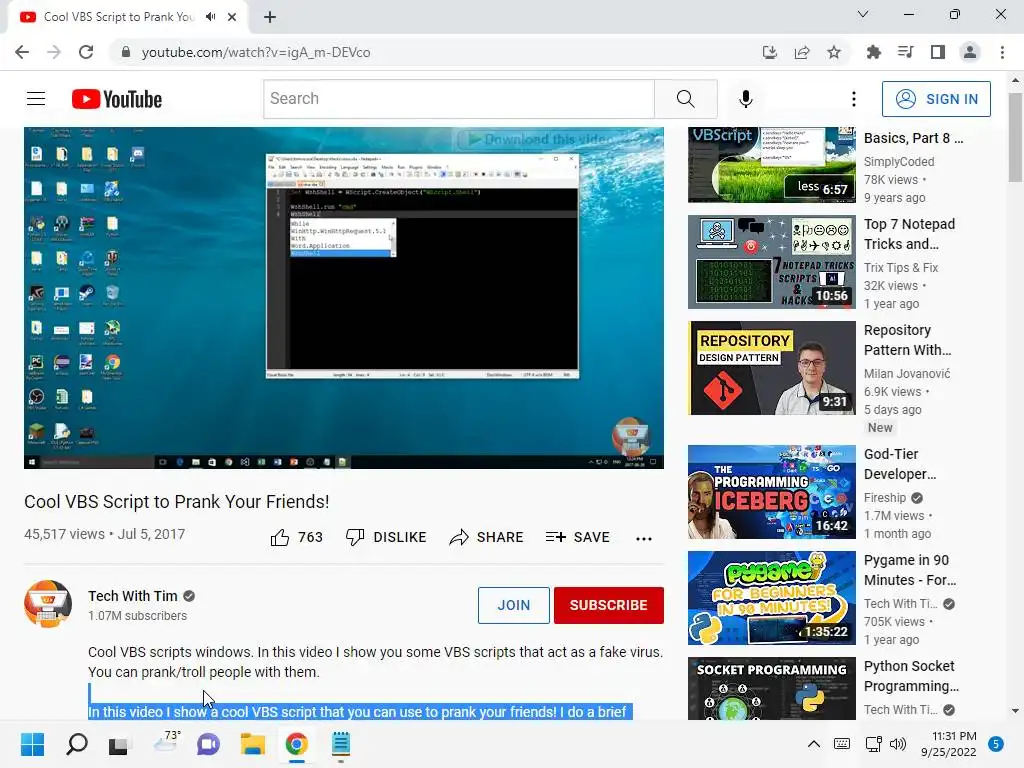Go forward in browser history
The image size is (1024, 768).
click(54, 52)
